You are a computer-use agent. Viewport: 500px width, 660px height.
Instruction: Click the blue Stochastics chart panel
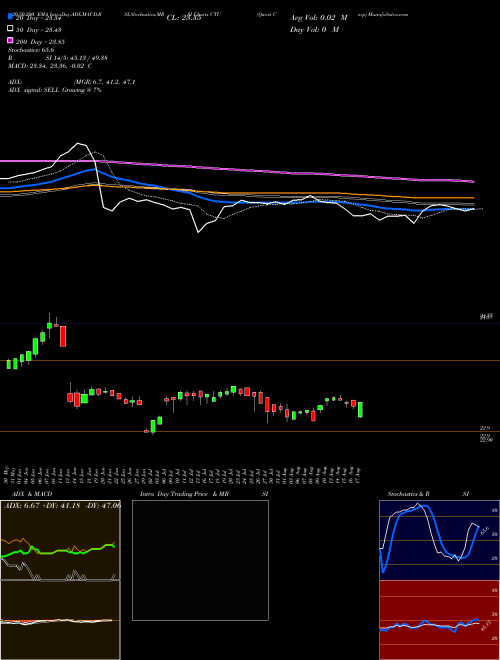point(439,540)
